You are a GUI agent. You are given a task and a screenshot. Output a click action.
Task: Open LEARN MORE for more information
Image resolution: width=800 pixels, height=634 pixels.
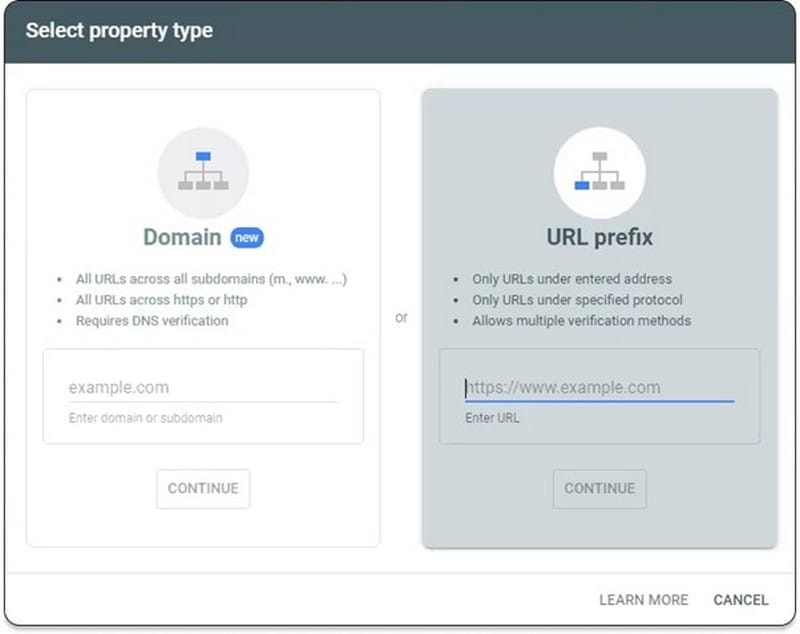pos(643,600)
